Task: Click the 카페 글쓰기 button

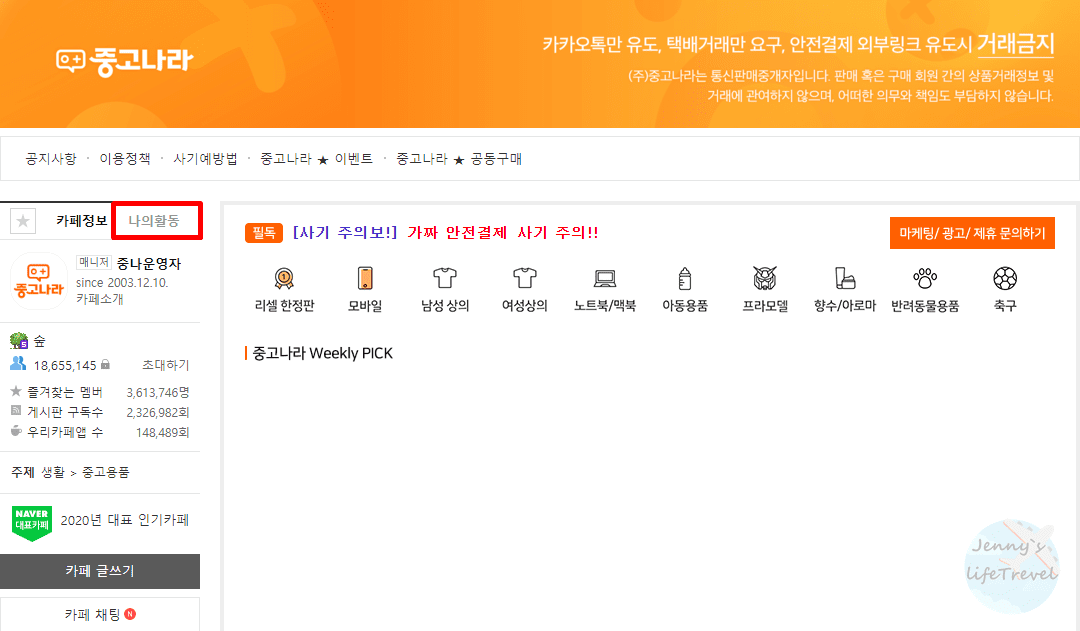Action: pyautogui.click(x=100, y=571)
